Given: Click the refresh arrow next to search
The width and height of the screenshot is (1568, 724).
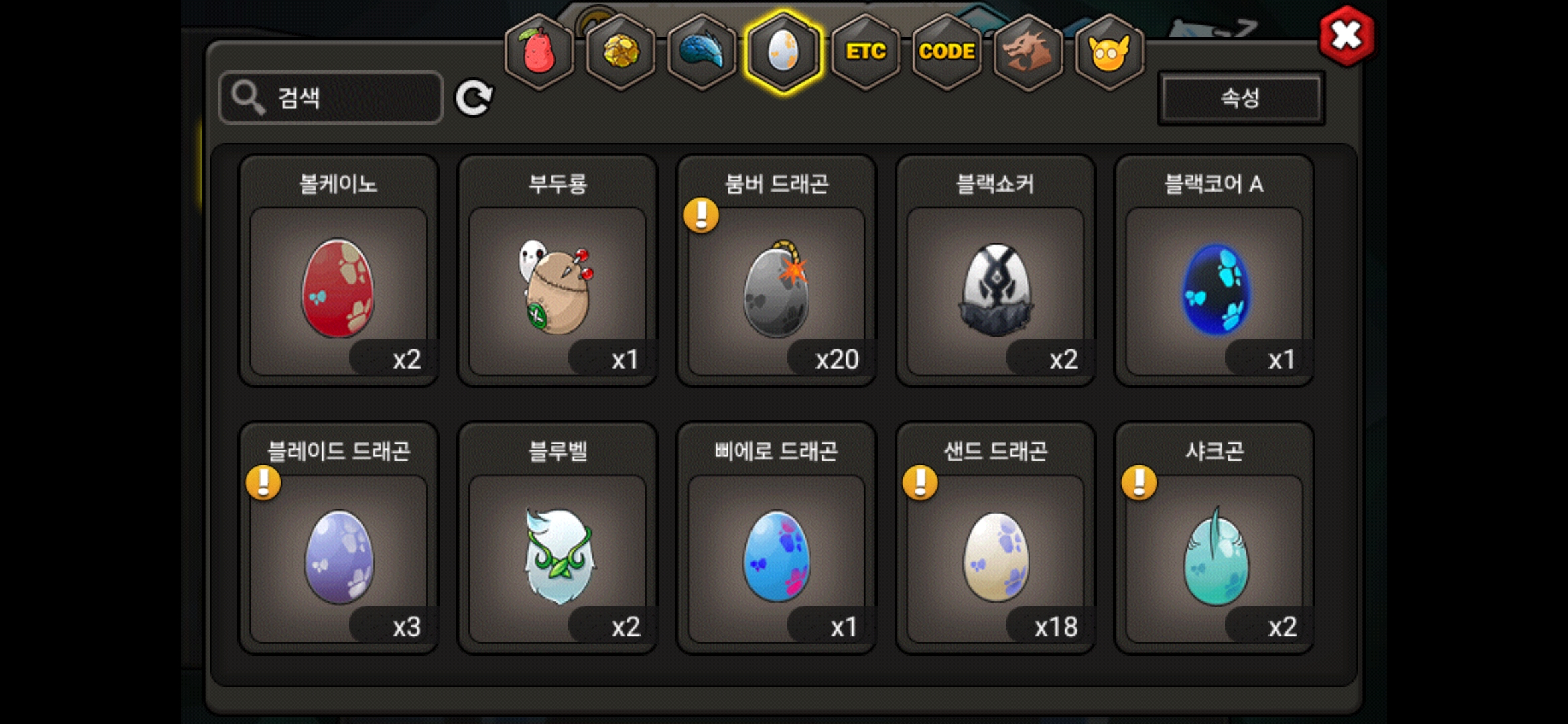Looking at the screenshot, I should tap(474, 99).
